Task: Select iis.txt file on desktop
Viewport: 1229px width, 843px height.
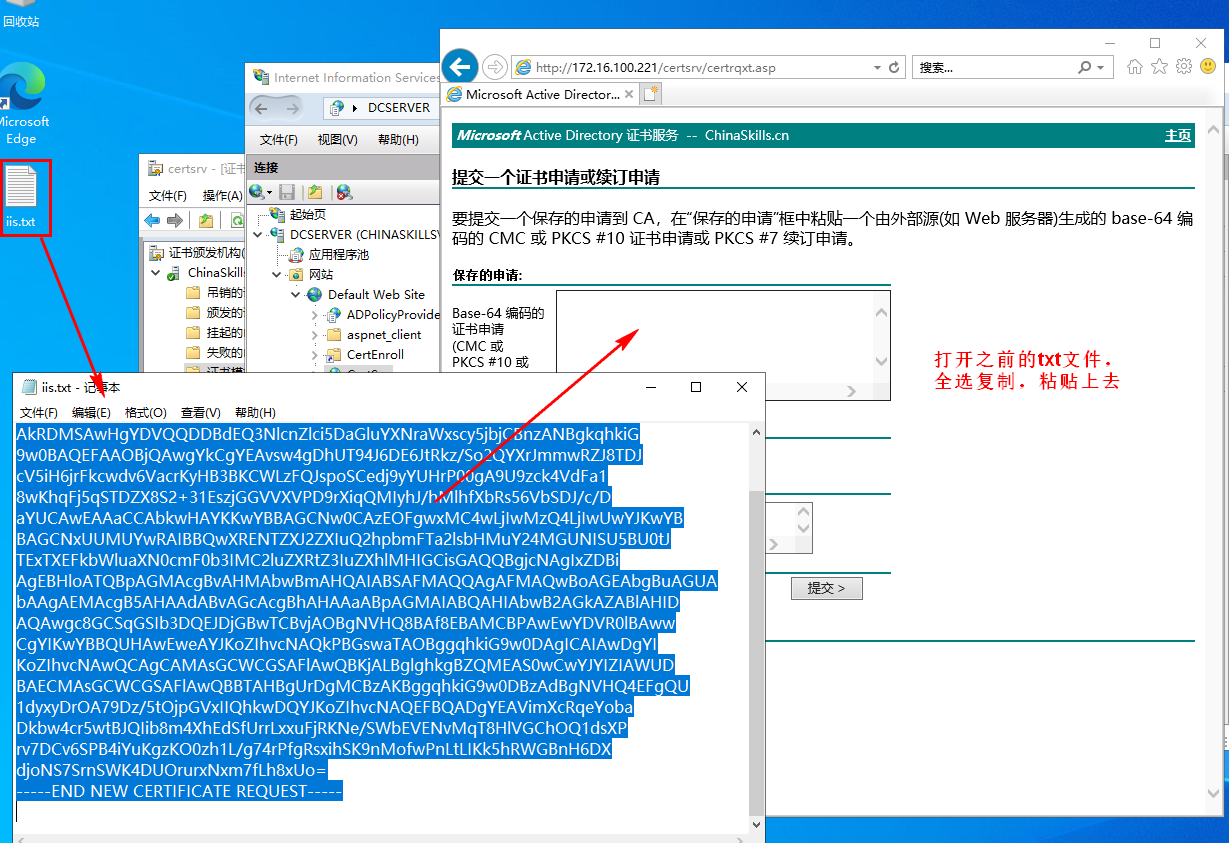Action: pyautogui.click(x=21, y=196)
